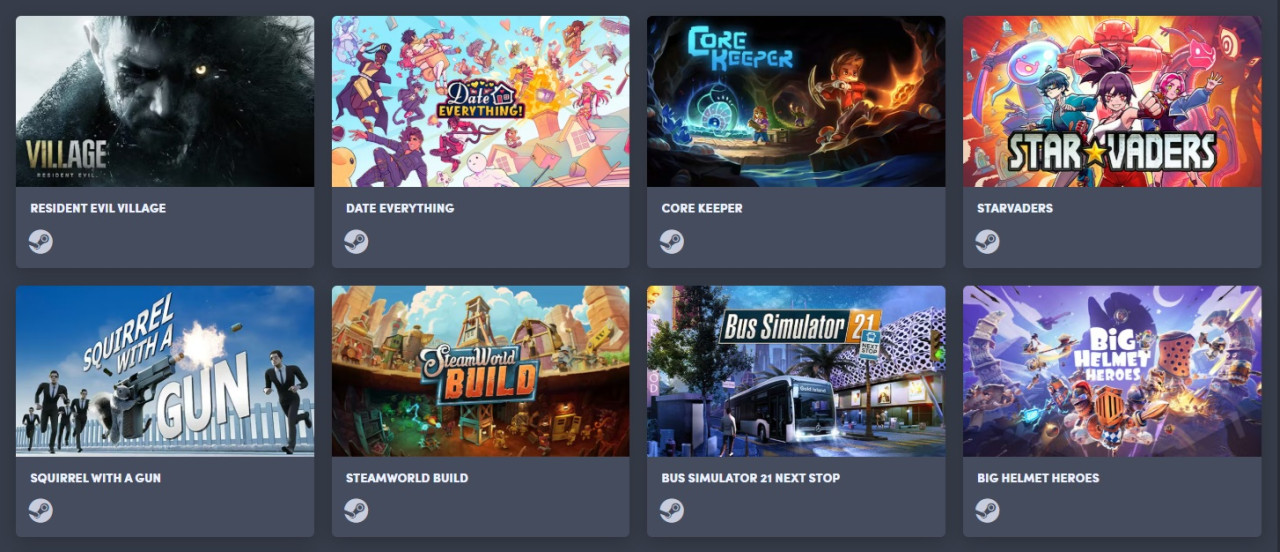
Task: Open the Date Everything cover art
Action: click(x=481, y=101)
